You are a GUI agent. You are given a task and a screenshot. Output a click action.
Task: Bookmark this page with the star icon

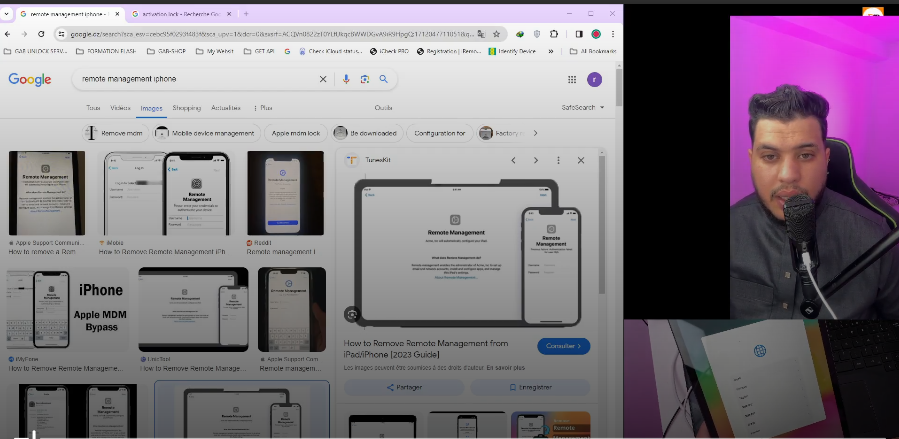[x=497, y=34]
